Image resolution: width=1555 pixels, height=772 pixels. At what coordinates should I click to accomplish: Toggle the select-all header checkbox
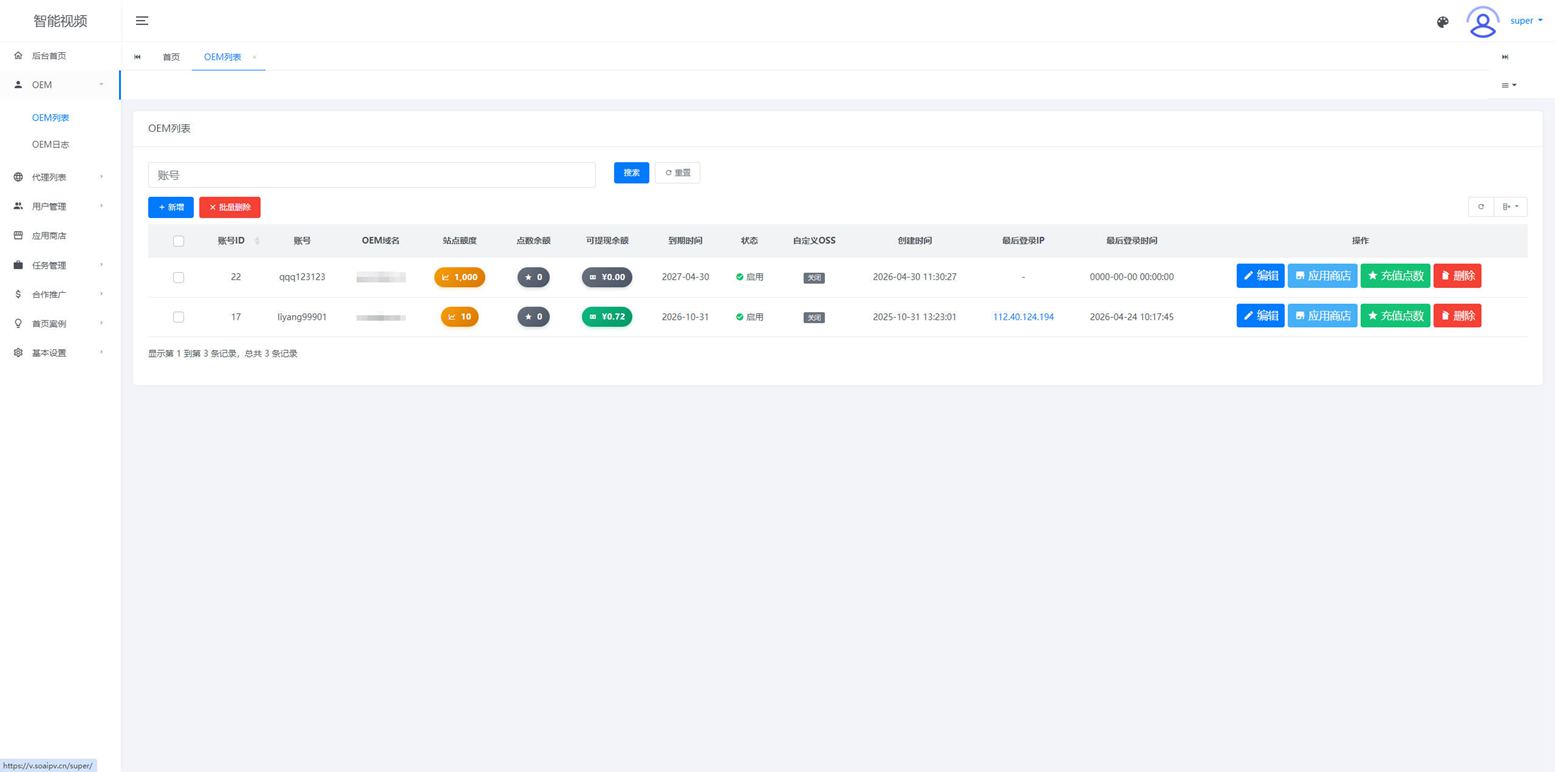[178, 241]
